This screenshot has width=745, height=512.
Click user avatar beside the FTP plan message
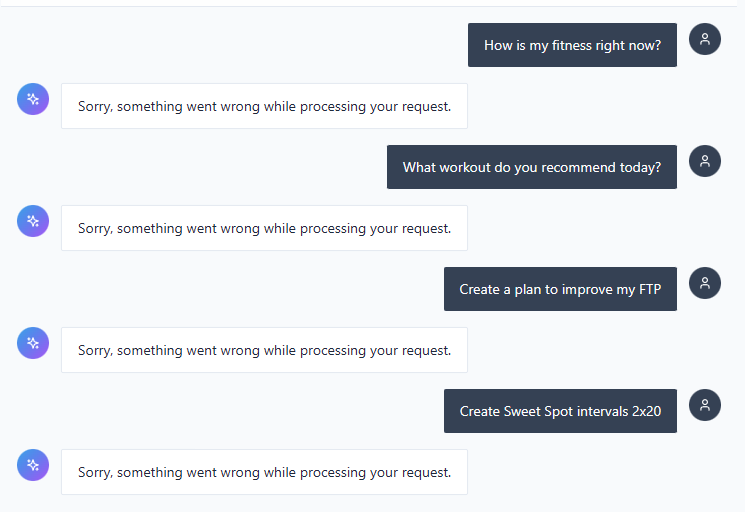(x=705, y=283)
